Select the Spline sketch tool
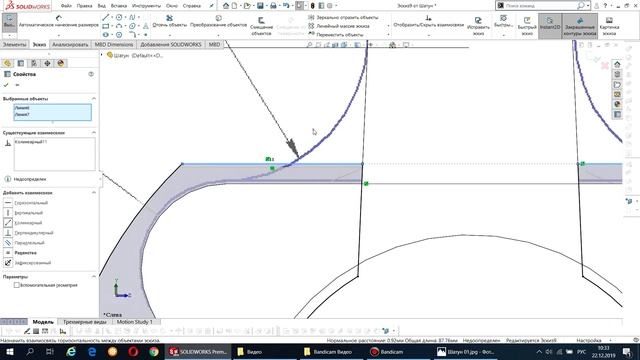640x360 pixels. 132,17
